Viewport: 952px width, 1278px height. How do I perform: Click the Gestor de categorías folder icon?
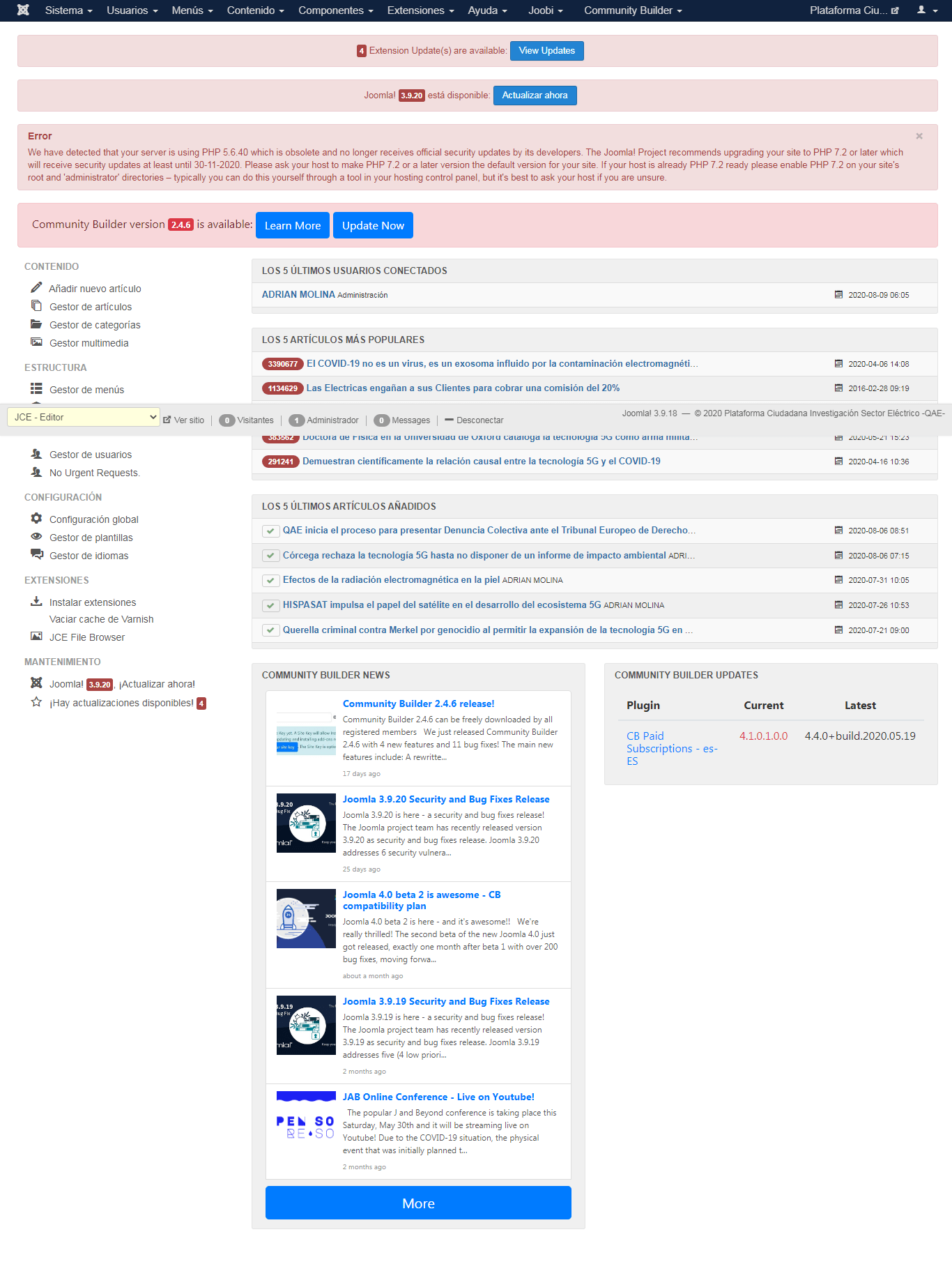(36, 324)
